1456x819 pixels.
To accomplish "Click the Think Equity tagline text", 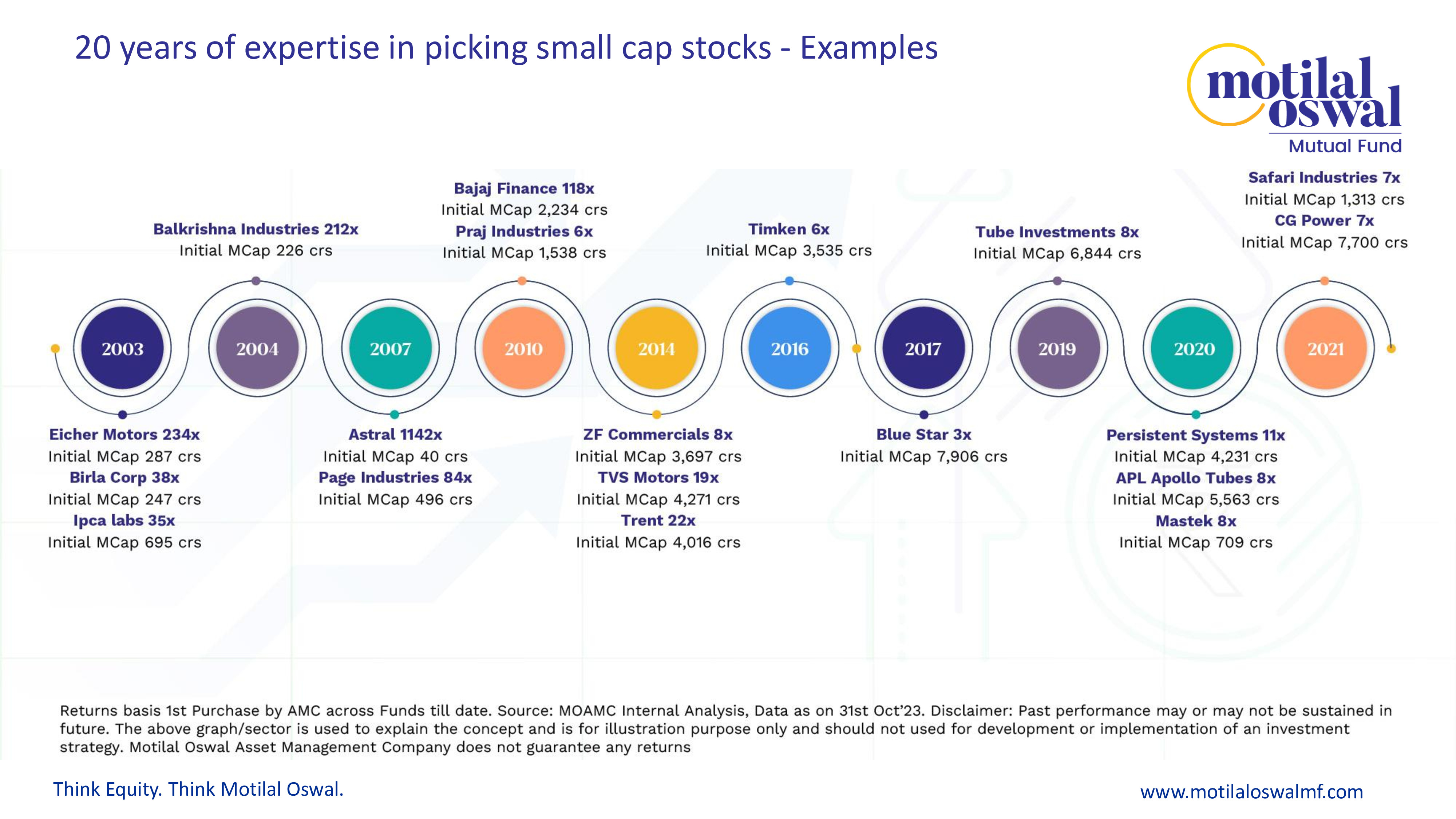I will tap(198, 789).
